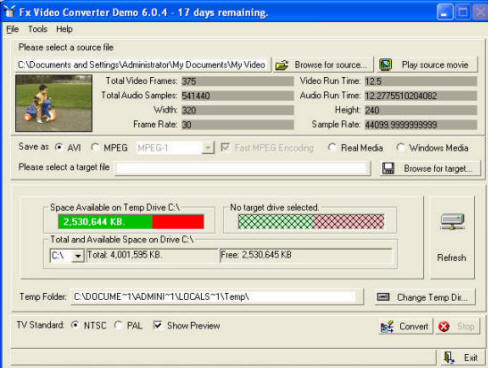Viewport: 488px width, 368px height.
Task: Toggle the Show Preview checkbox
Action: (x=157, y=325)
